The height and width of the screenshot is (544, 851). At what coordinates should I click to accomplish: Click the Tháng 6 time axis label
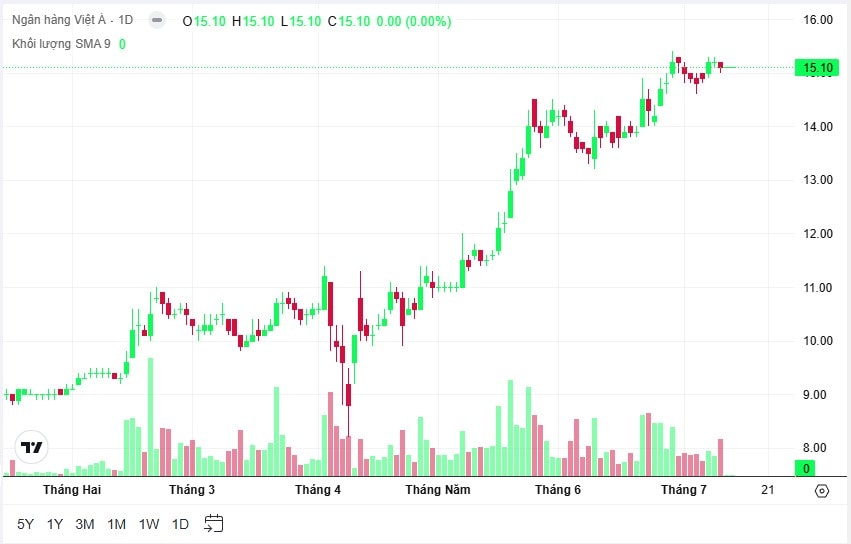click(557, 490)
